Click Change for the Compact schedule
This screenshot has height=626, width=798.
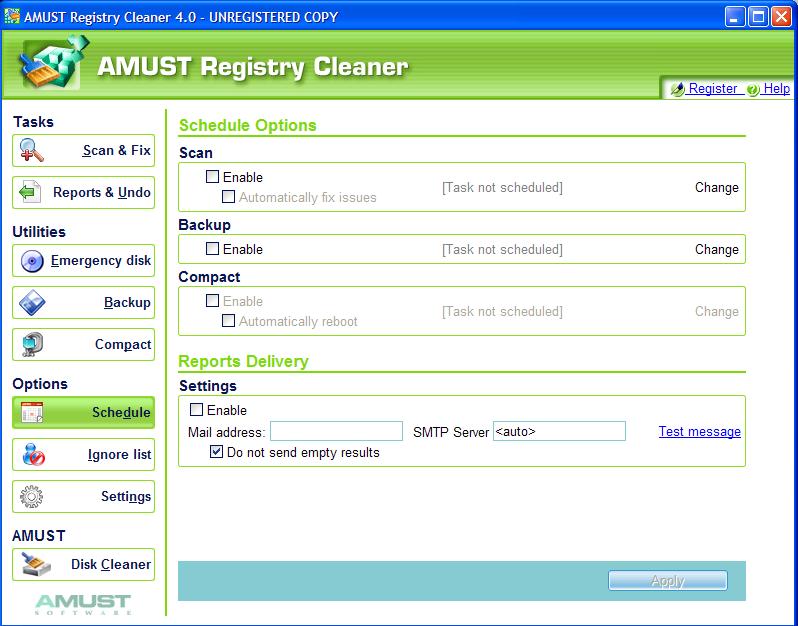pos(717,311)
